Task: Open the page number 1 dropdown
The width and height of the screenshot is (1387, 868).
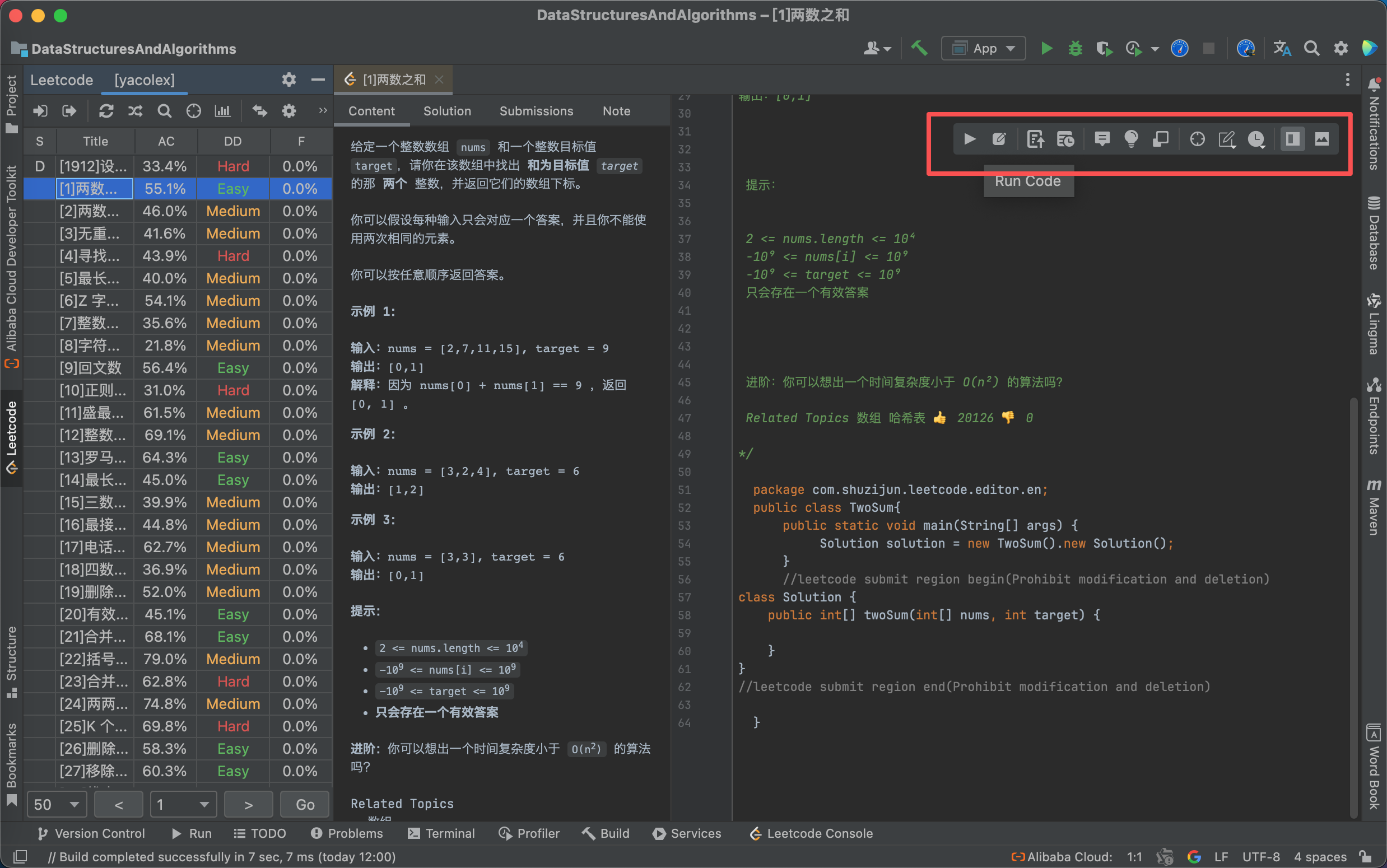Action: click(183, 804)
